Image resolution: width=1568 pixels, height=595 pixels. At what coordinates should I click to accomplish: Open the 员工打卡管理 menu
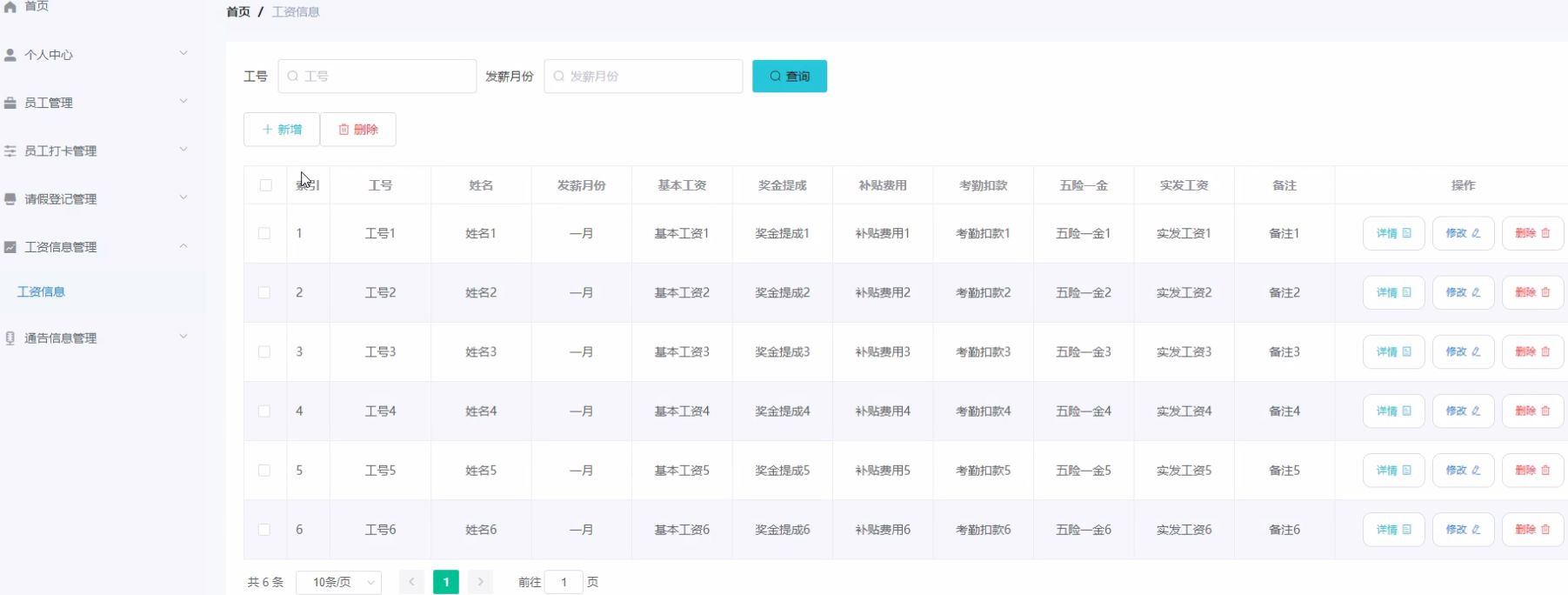103,150
